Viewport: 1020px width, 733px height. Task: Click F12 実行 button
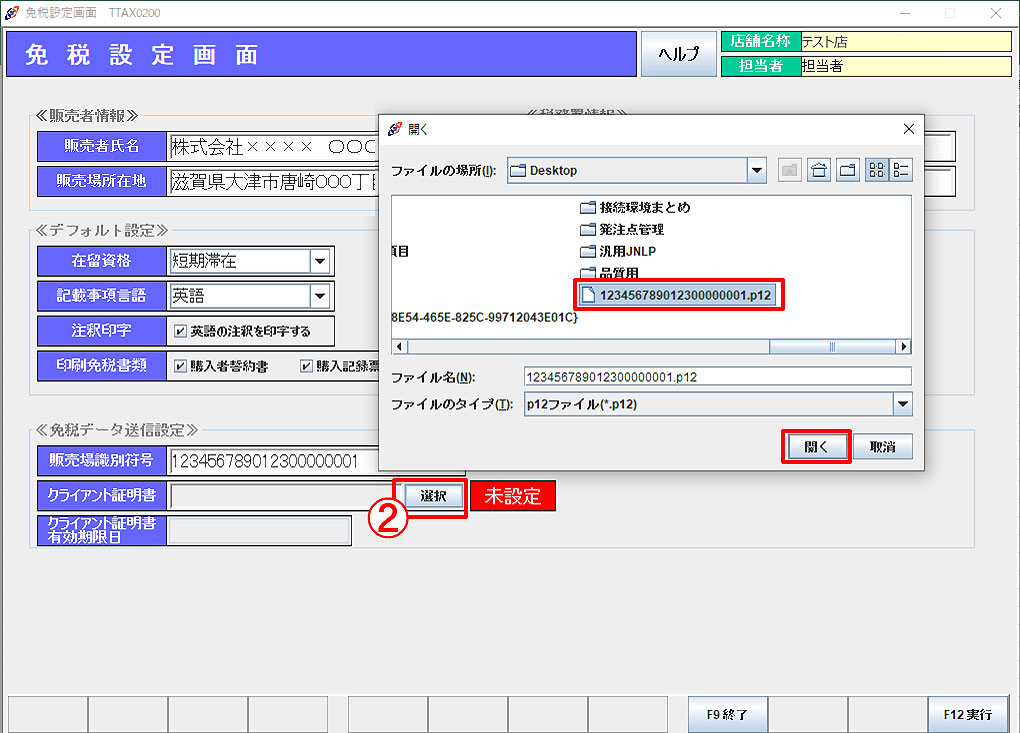967,714
